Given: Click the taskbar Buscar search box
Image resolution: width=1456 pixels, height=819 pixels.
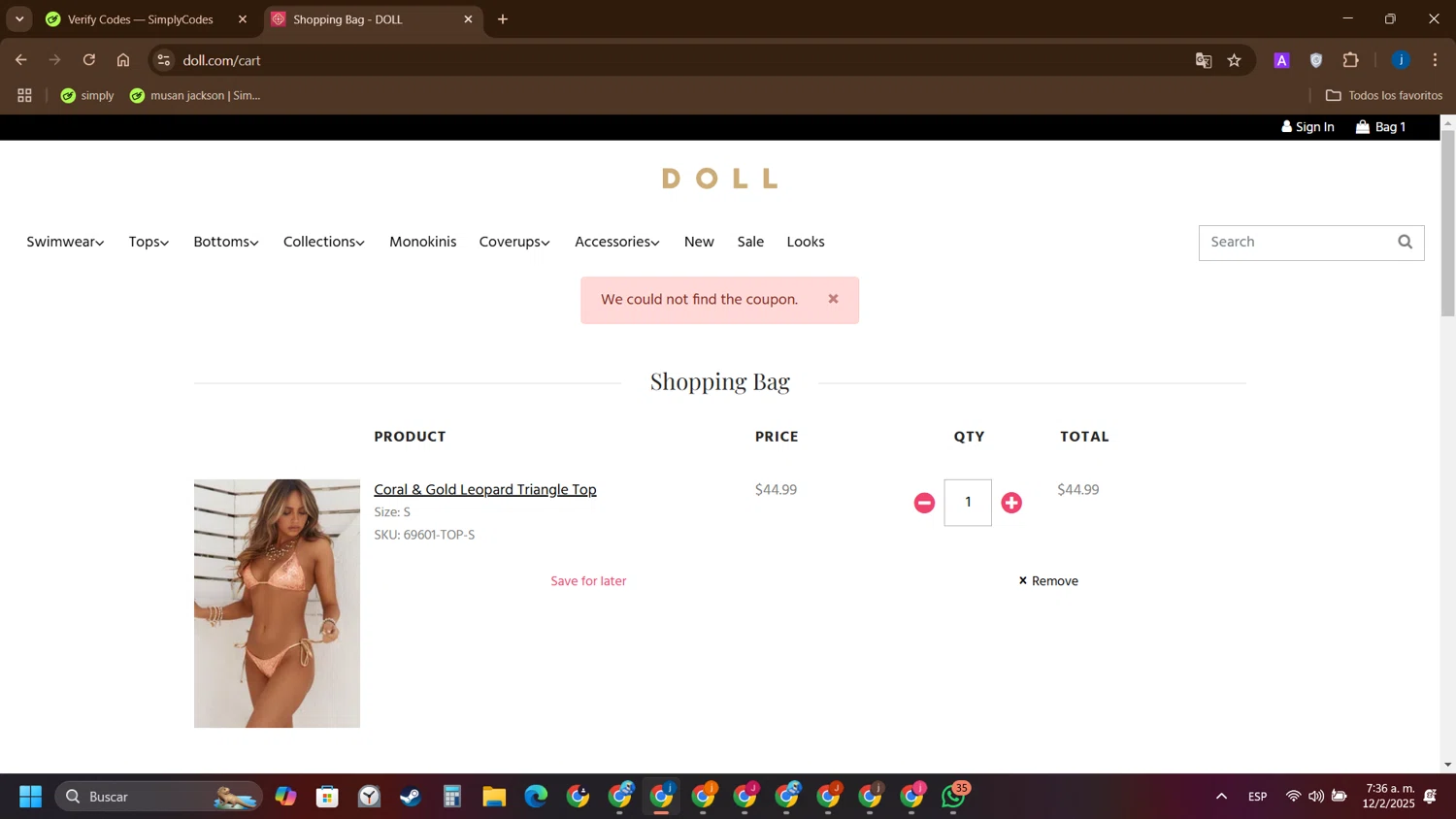Looking at the screenshot, I should pos(159,797).
